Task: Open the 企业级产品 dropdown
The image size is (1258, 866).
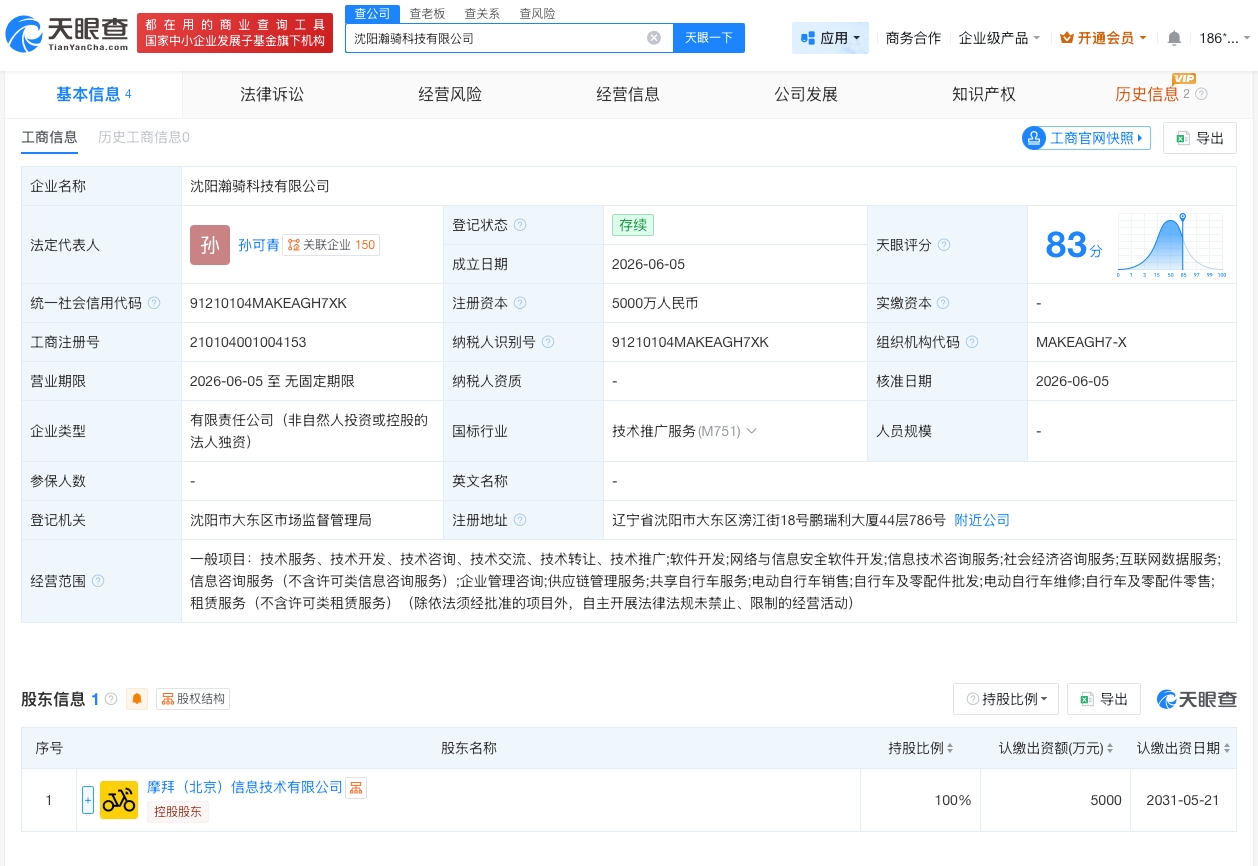Action: pos(999,38)
